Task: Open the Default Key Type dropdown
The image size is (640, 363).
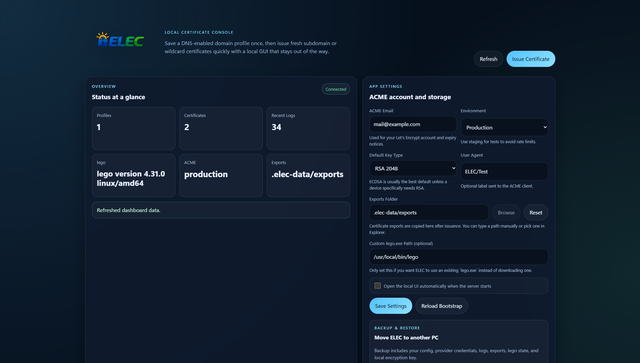Action: click(413, 168)
